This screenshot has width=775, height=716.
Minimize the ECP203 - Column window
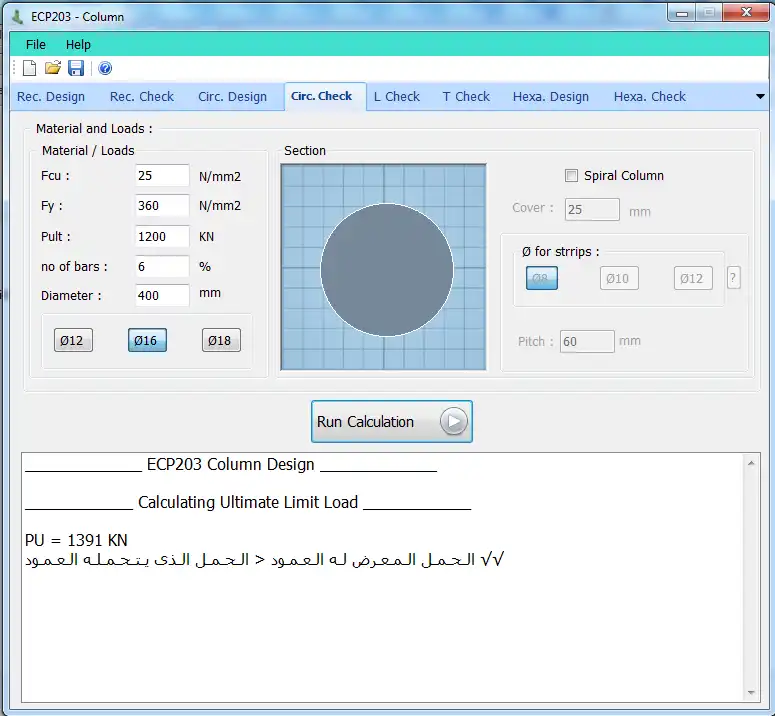click(x=682, y=13)
